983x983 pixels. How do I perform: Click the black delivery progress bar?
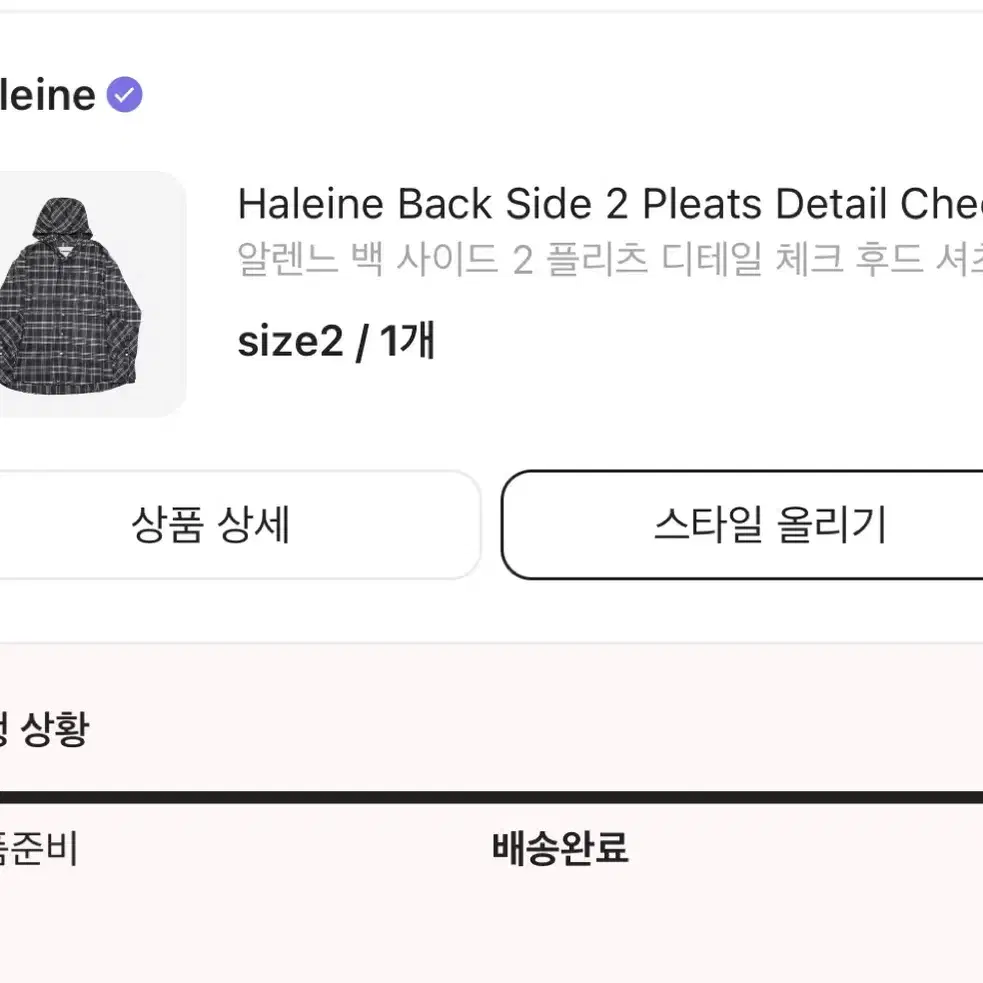[x=492, y=797]
